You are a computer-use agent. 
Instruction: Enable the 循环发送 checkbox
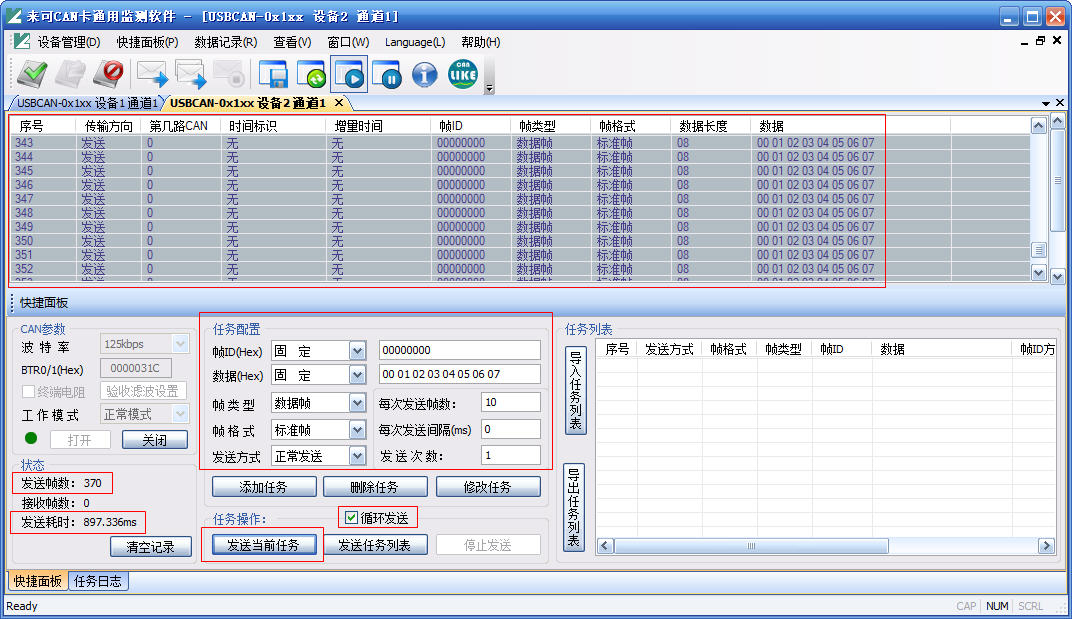coord(349,516)
